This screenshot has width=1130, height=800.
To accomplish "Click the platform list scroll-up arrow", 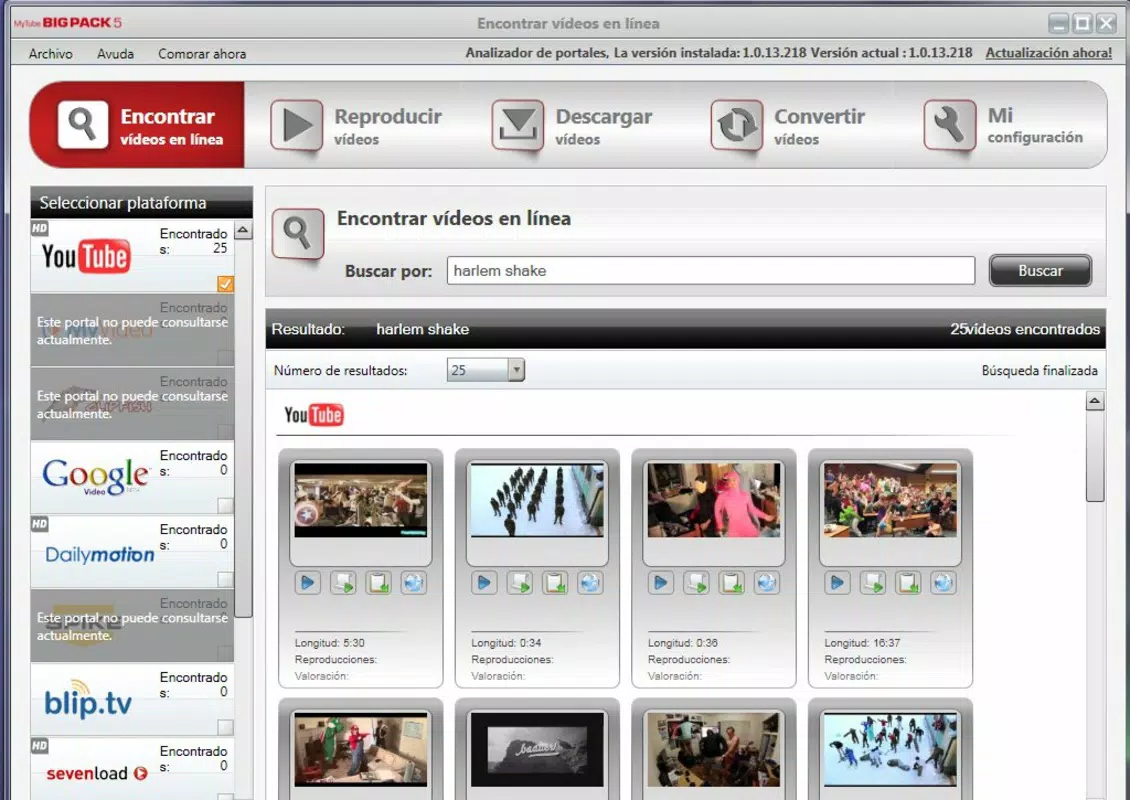I will point(244,231).
